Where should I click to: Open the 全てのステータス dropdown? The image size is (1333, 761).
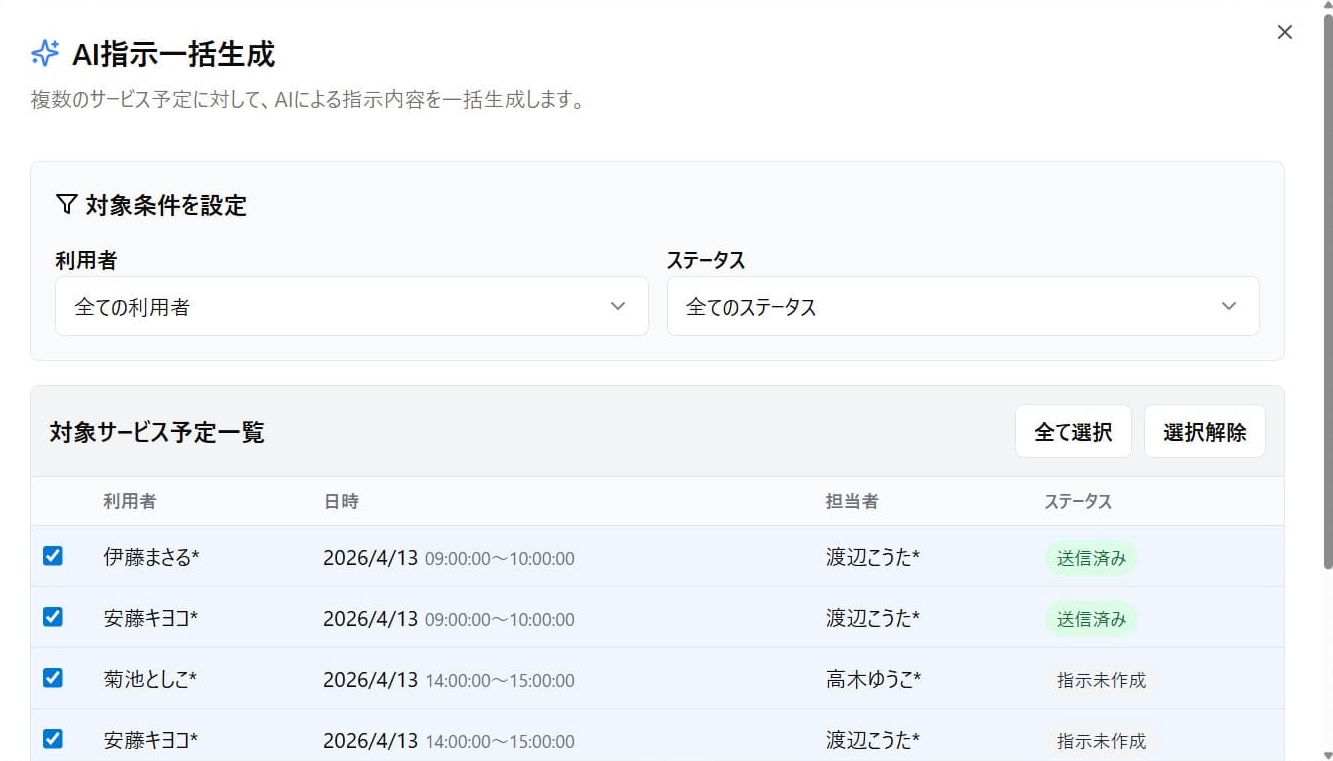[961, 306]
